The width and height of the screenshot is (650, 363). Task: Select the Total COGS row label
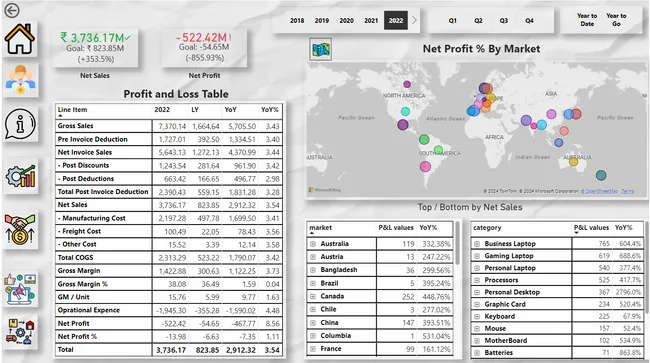(75, 257)
